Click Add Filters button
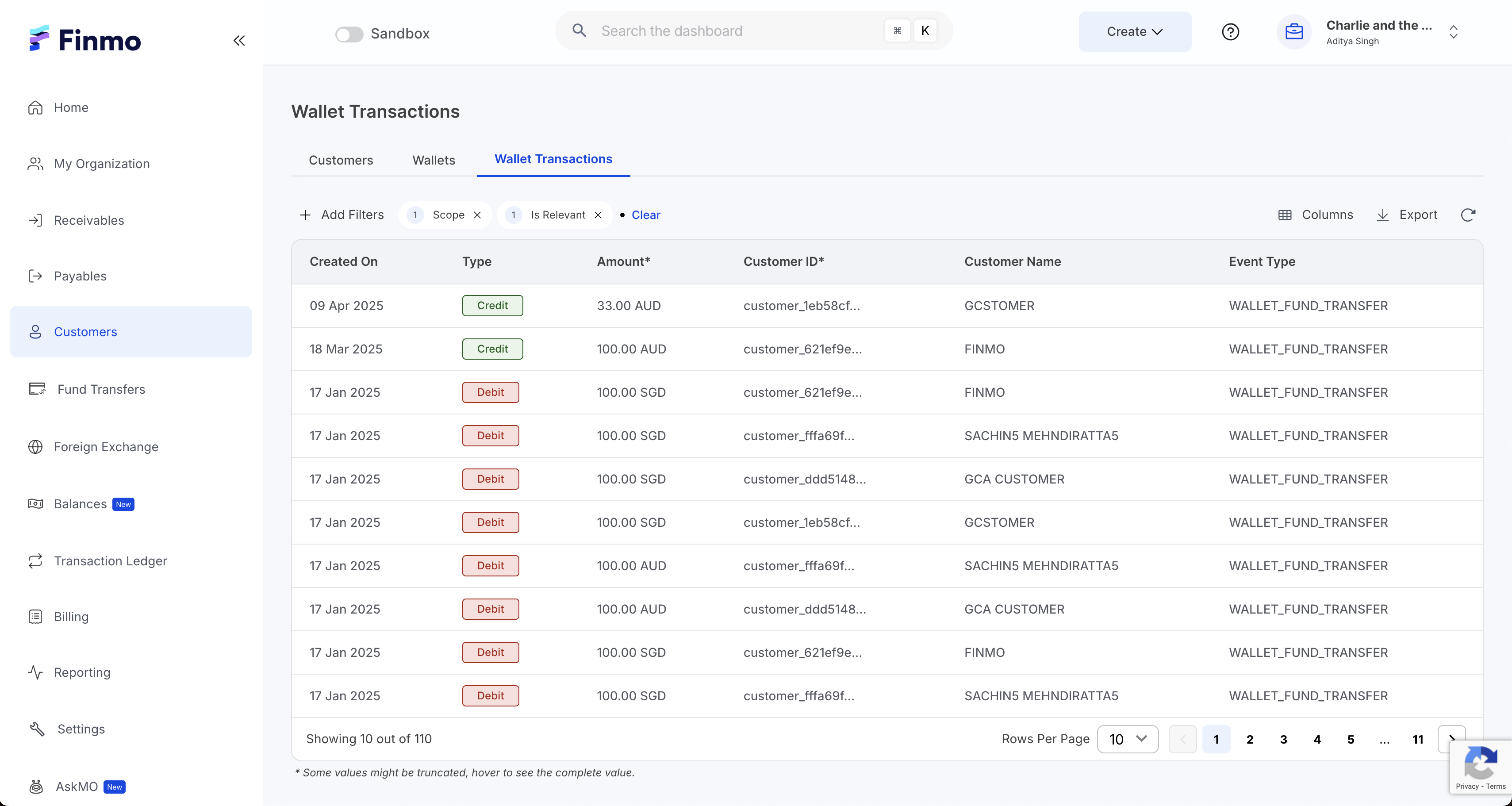The width and height of the screenshot is (1512, 806). [x=342, y=215]
